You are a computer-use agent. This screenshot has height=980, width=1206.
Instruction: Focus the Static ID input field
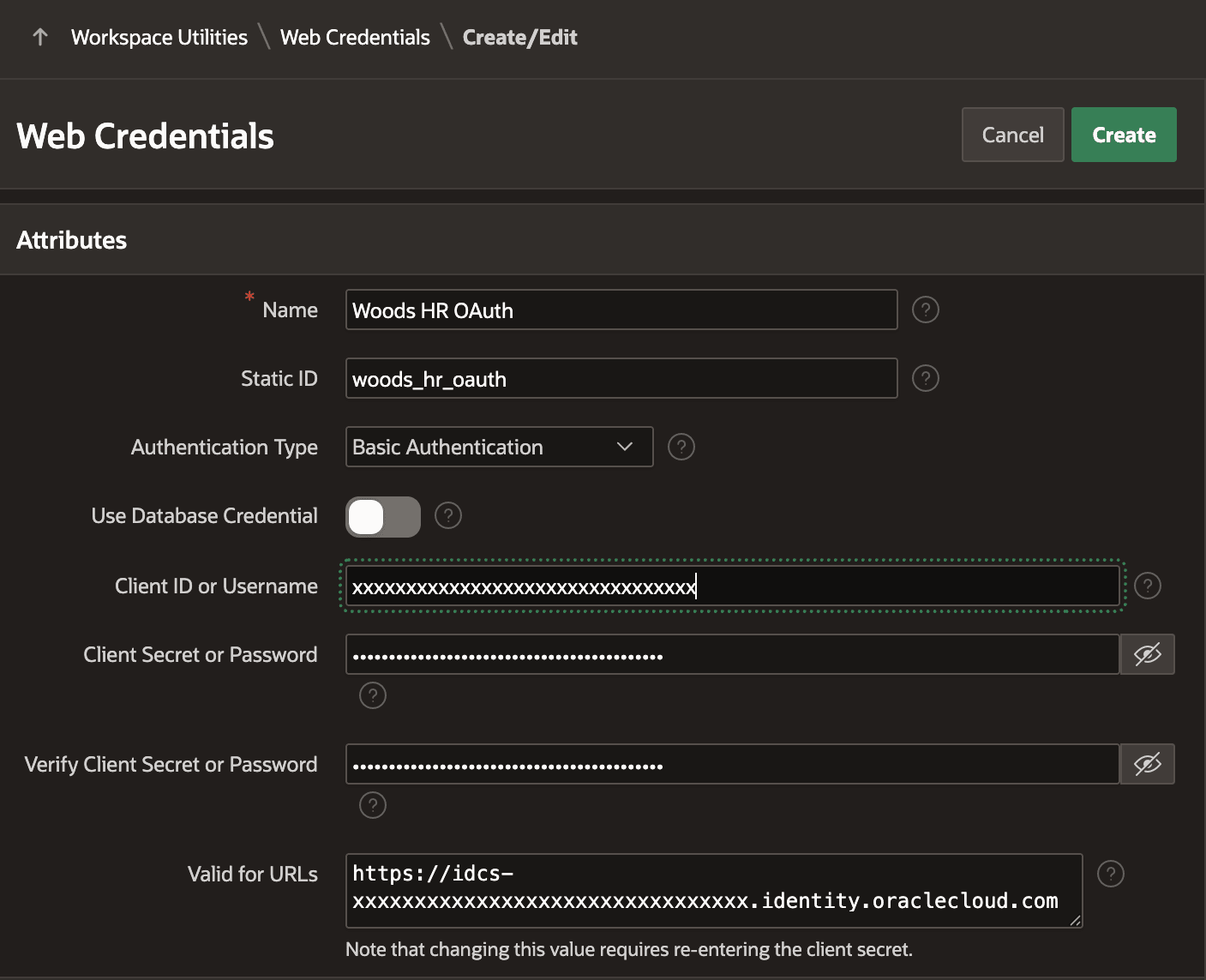click(621, 378)
